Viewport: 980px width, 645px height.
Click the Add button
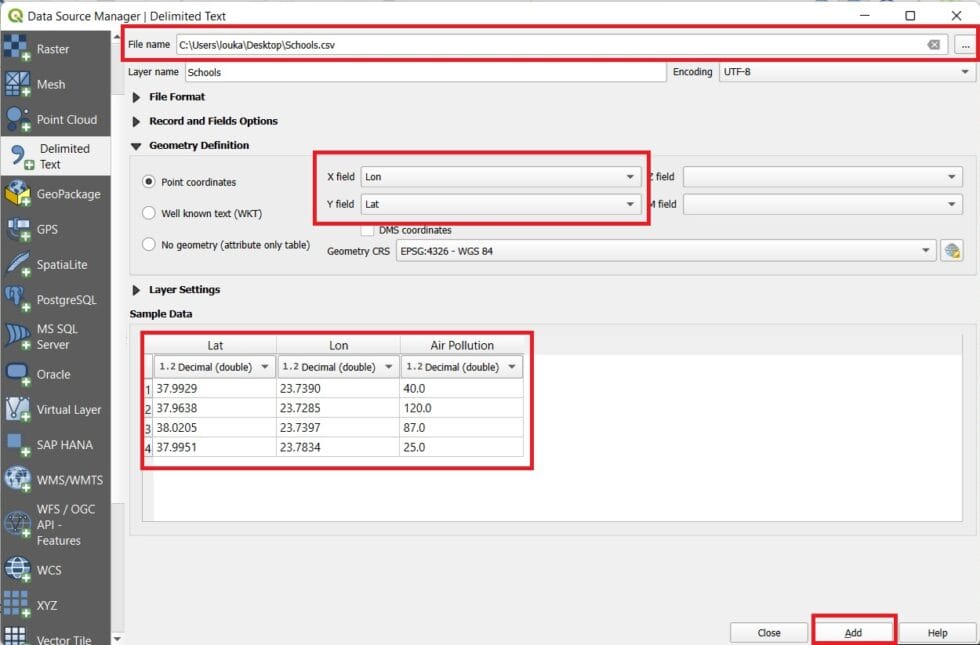[853, 632]
